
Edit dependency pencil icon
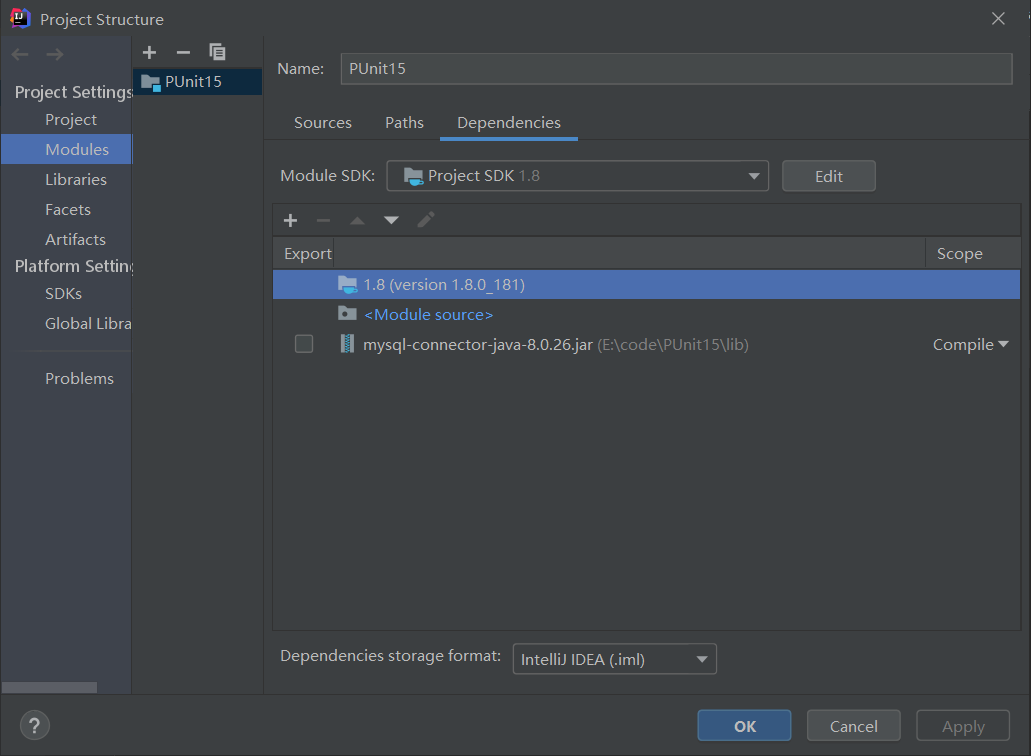(x=425, y=220)
